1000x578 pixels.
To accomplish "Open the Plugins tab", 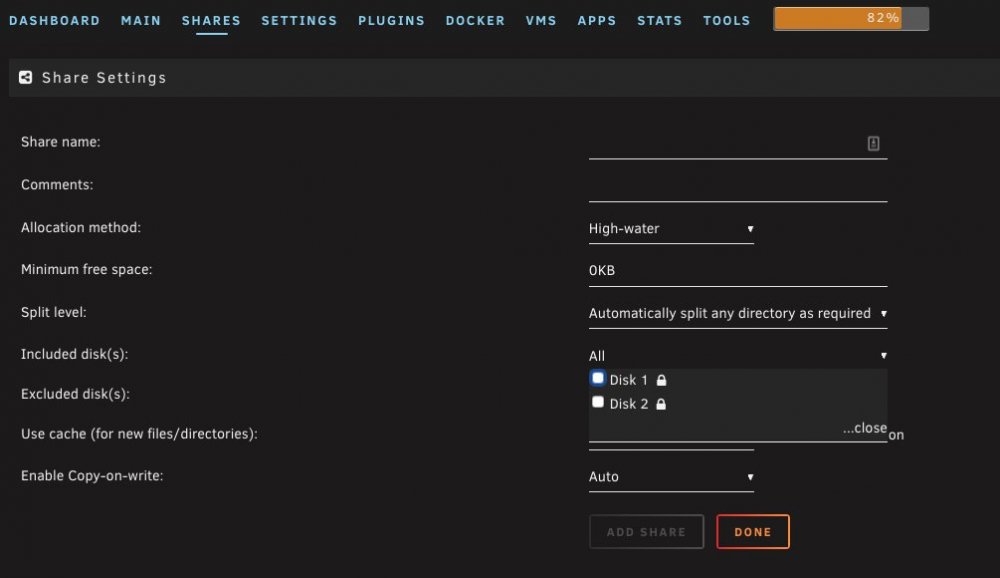I will (392, 20).
